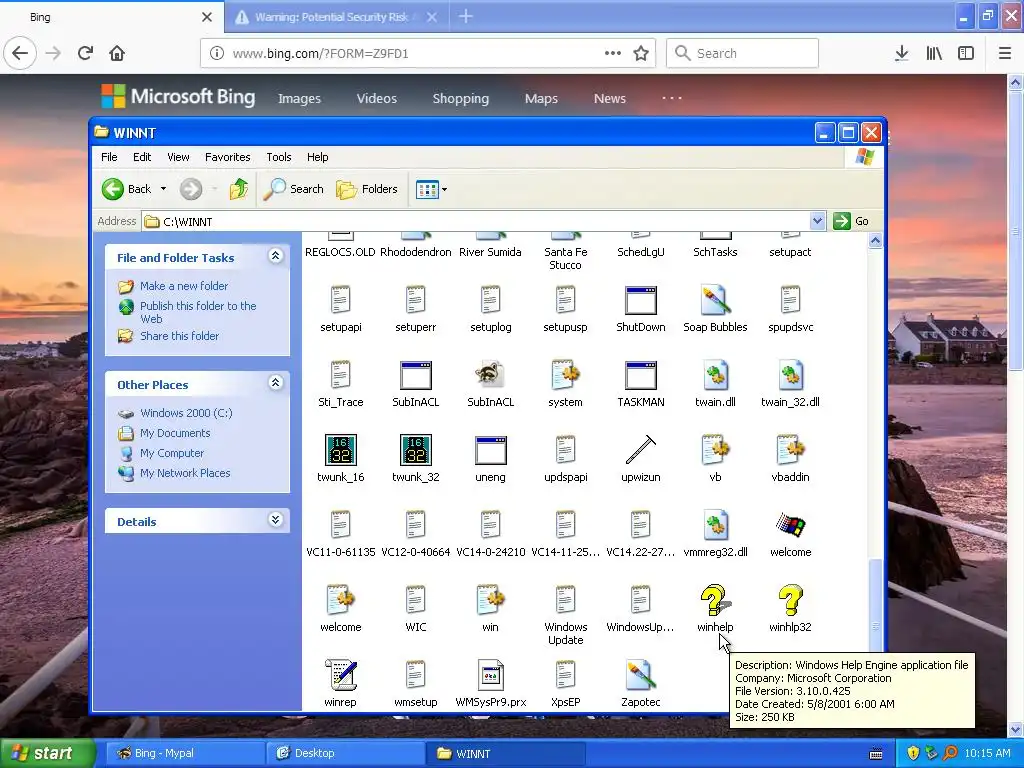This screenshot has height=768, width=1024.
Task: Select the upwizun file icon
Action: [640, 450]
